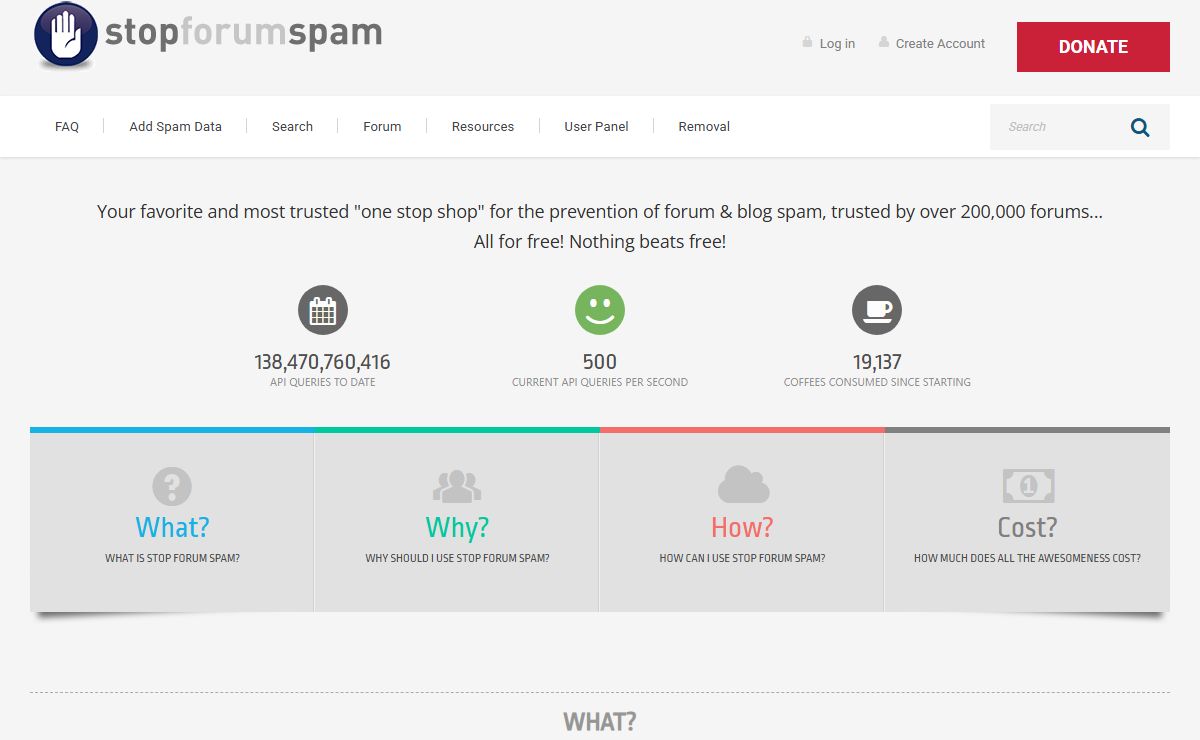The height and width of the screenshot is (740, 1200).
Task: Click 'All for free! Nothing beats free!' text
Action: (x=600, y=242)
